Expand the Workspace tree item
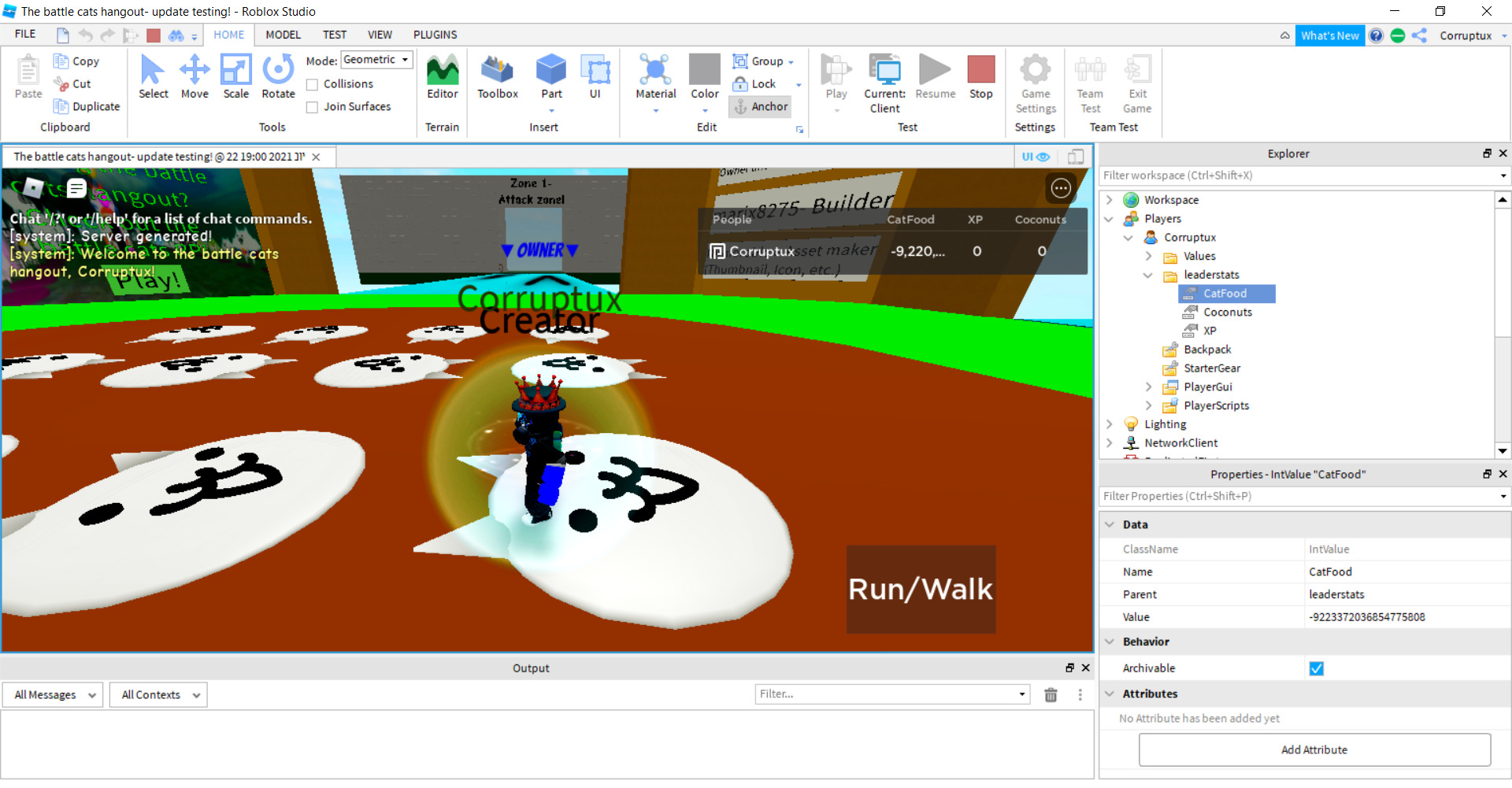1512x788 pixels. pyautogui.click(x=1110, y=199)
